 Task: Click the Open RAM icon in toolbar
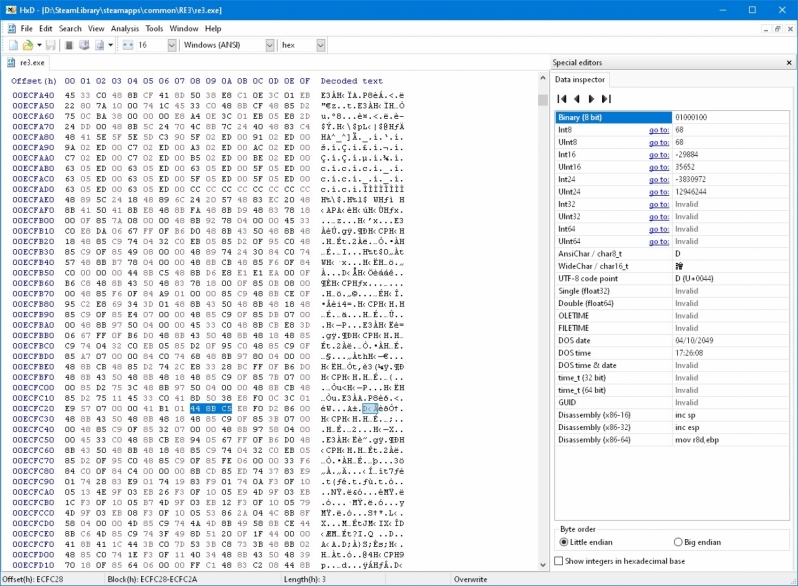[x=69, y=45]
